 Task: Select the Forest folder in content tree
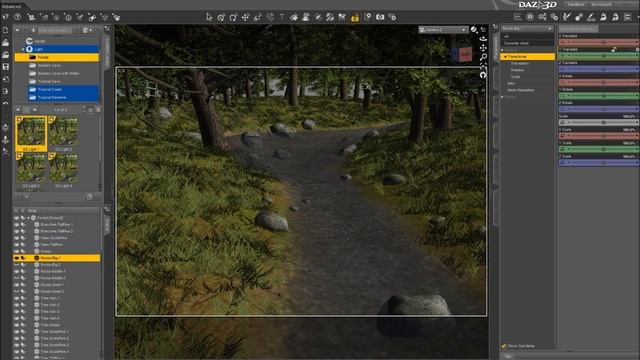click(x=57, y=58)
